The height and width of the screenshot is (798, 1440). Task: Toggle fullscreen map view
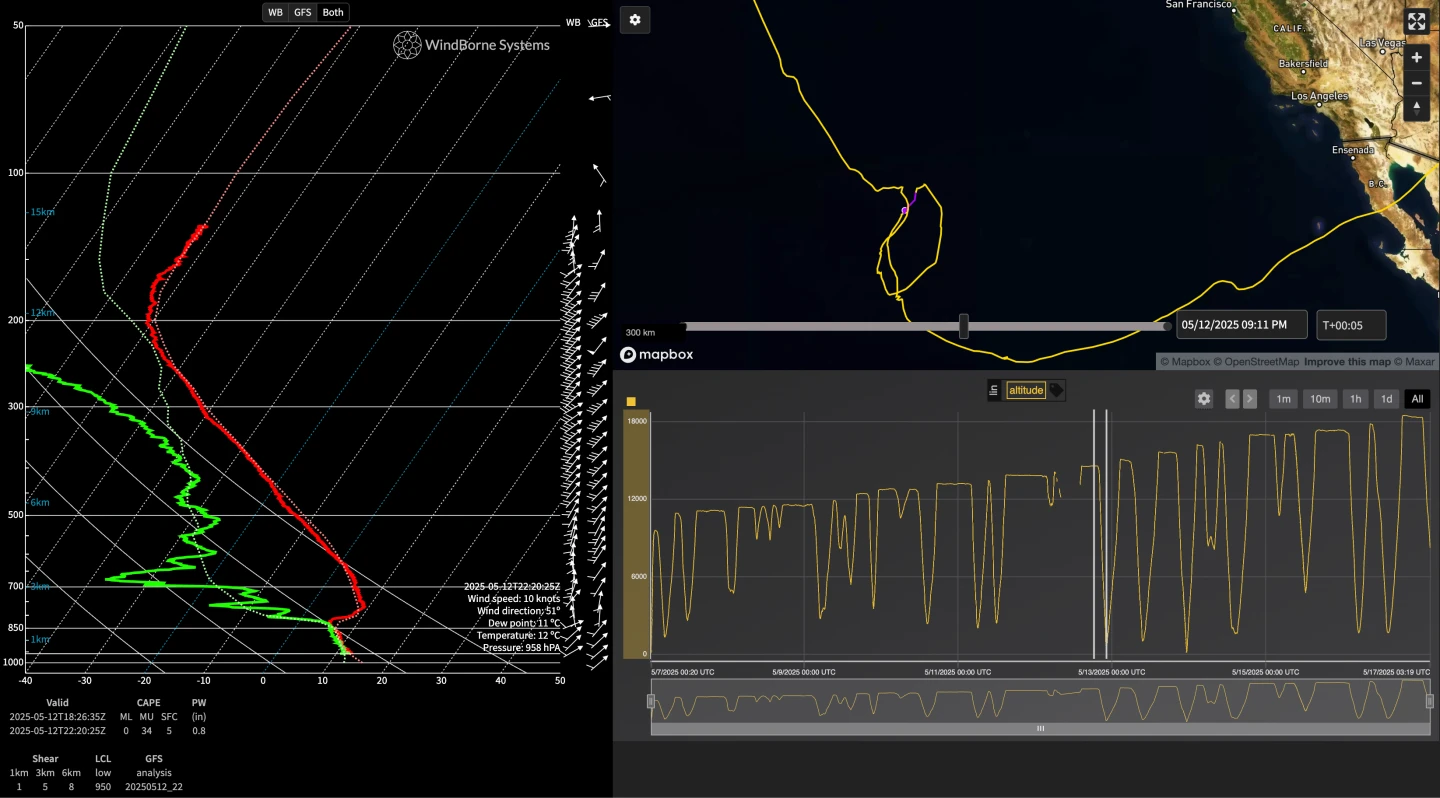pos(1416,22)
